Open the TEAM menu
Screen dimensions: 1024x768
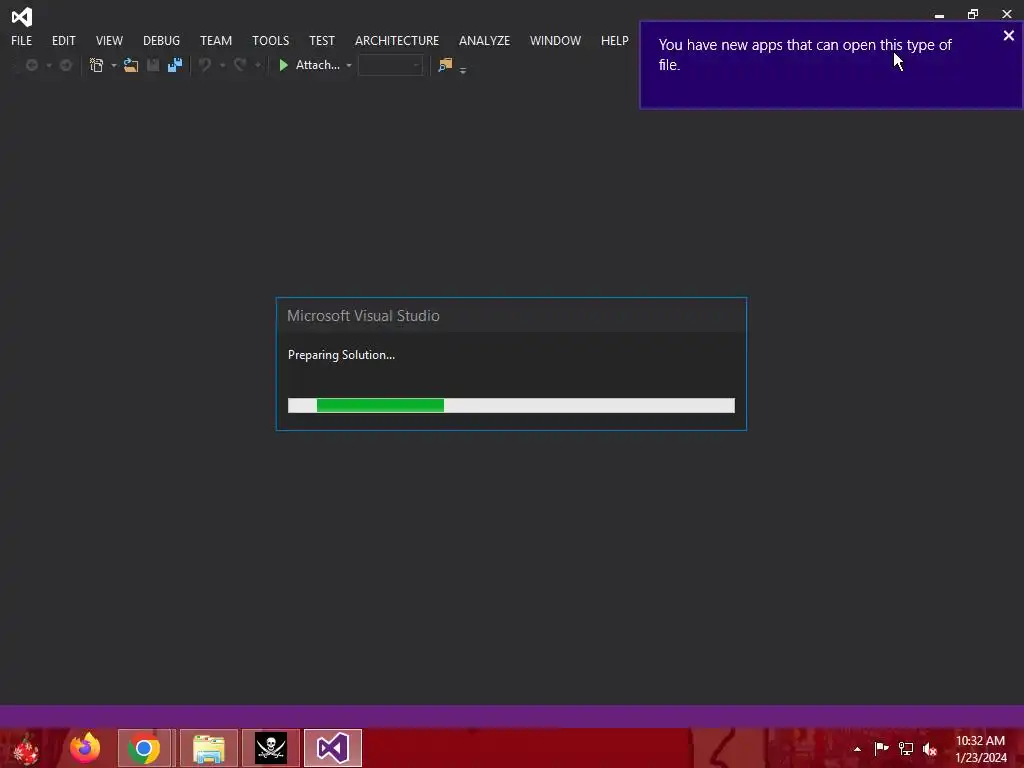pos(216,40)
